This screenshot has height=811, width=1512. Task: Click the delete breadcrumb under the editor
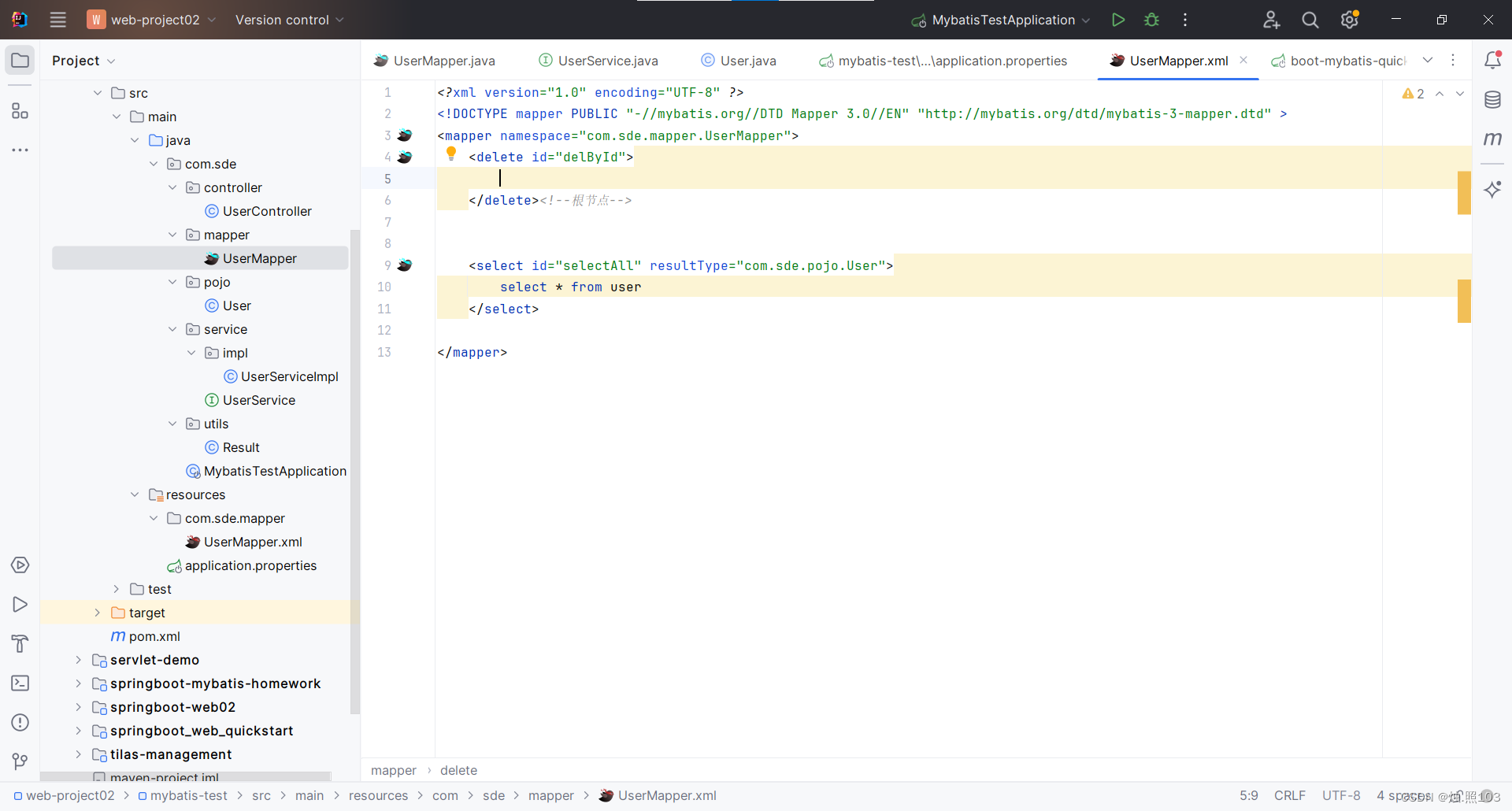pyautogui.click(x=458, y=770)
